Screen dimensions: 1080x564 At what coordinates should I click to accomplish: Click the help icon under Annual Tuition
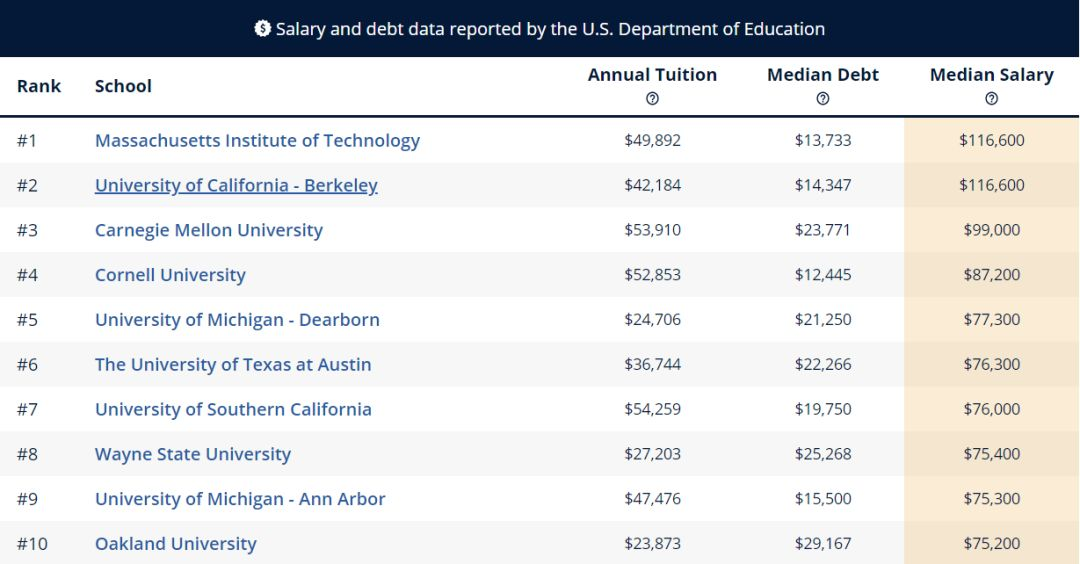coord(652,99)
